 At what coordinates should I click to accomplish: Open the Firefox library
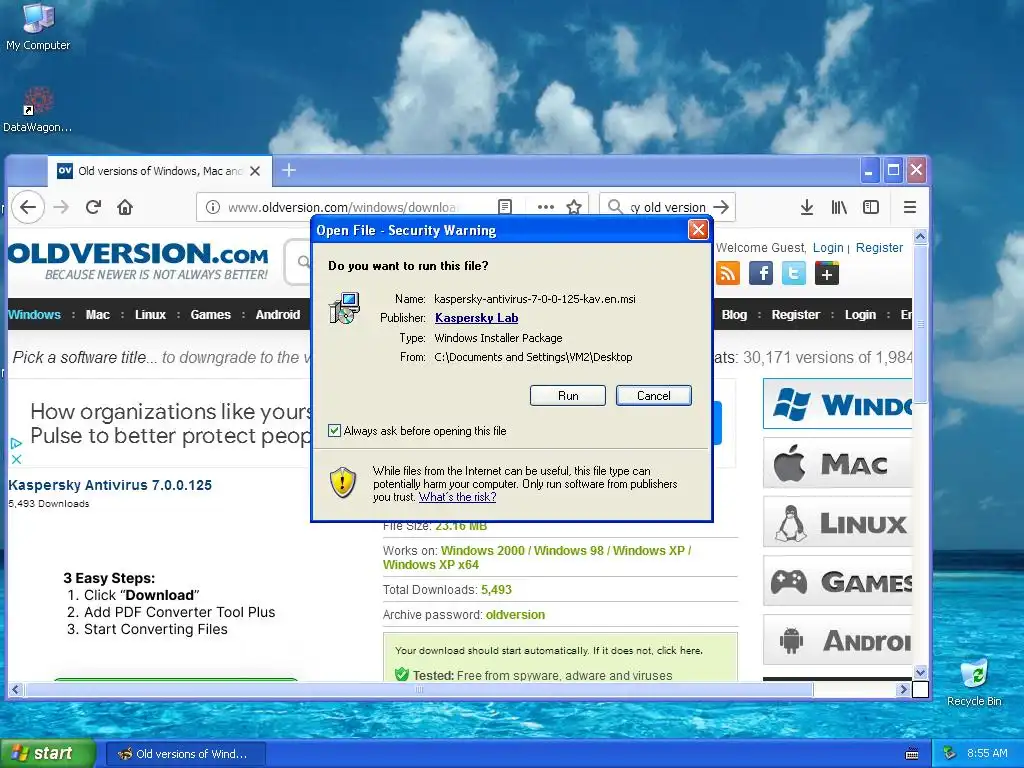(x=839, y=207)
